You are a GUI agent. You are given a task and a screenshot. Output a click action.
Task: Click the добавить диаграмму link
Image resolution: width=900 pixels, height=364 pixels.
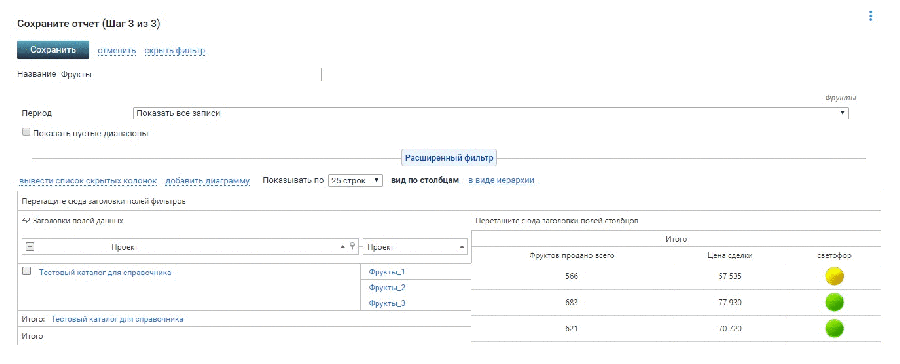[x=207, y=180]
